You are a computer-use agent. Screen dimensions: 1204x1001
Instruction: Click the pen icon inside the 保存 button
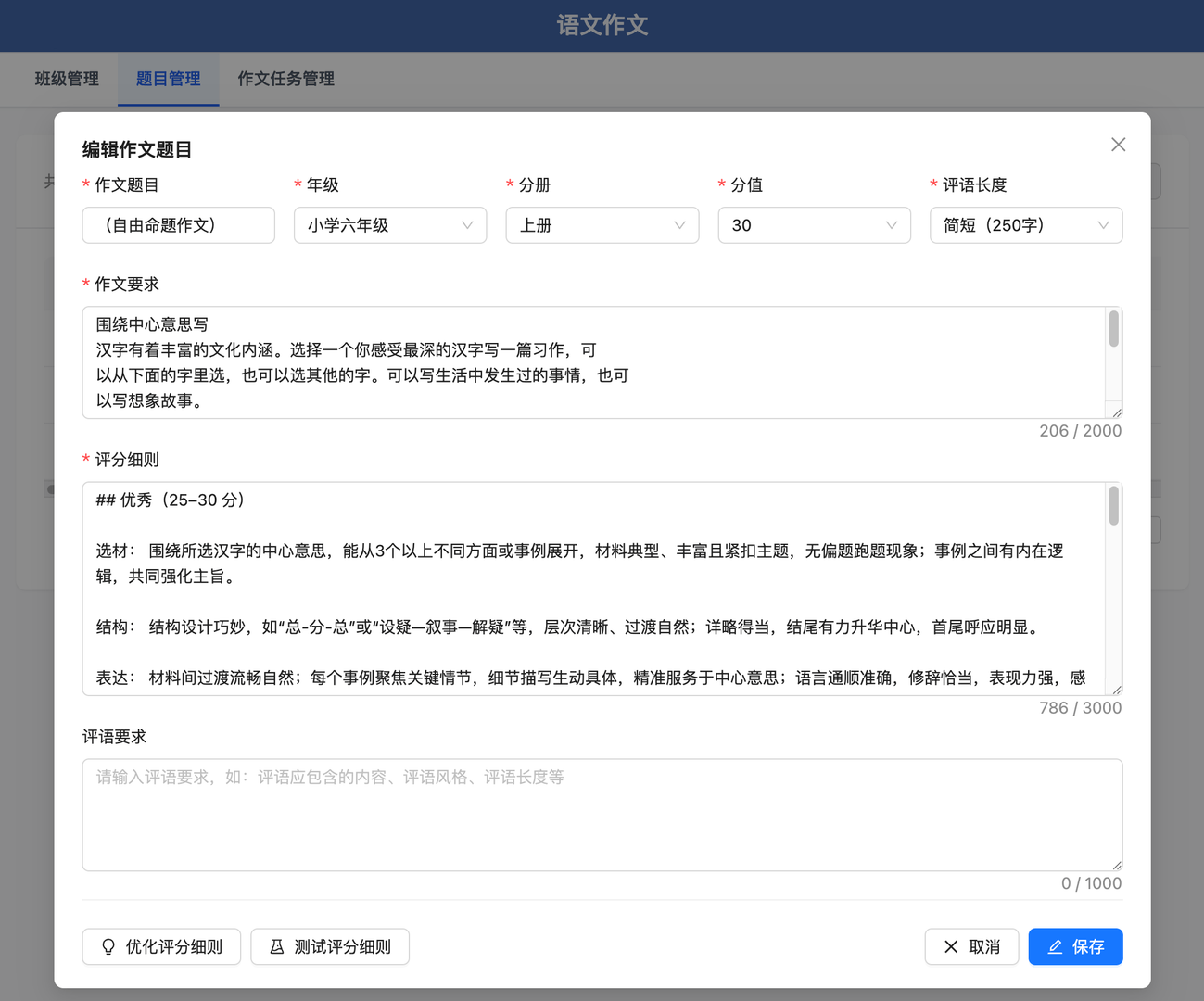pos(1054,946)
